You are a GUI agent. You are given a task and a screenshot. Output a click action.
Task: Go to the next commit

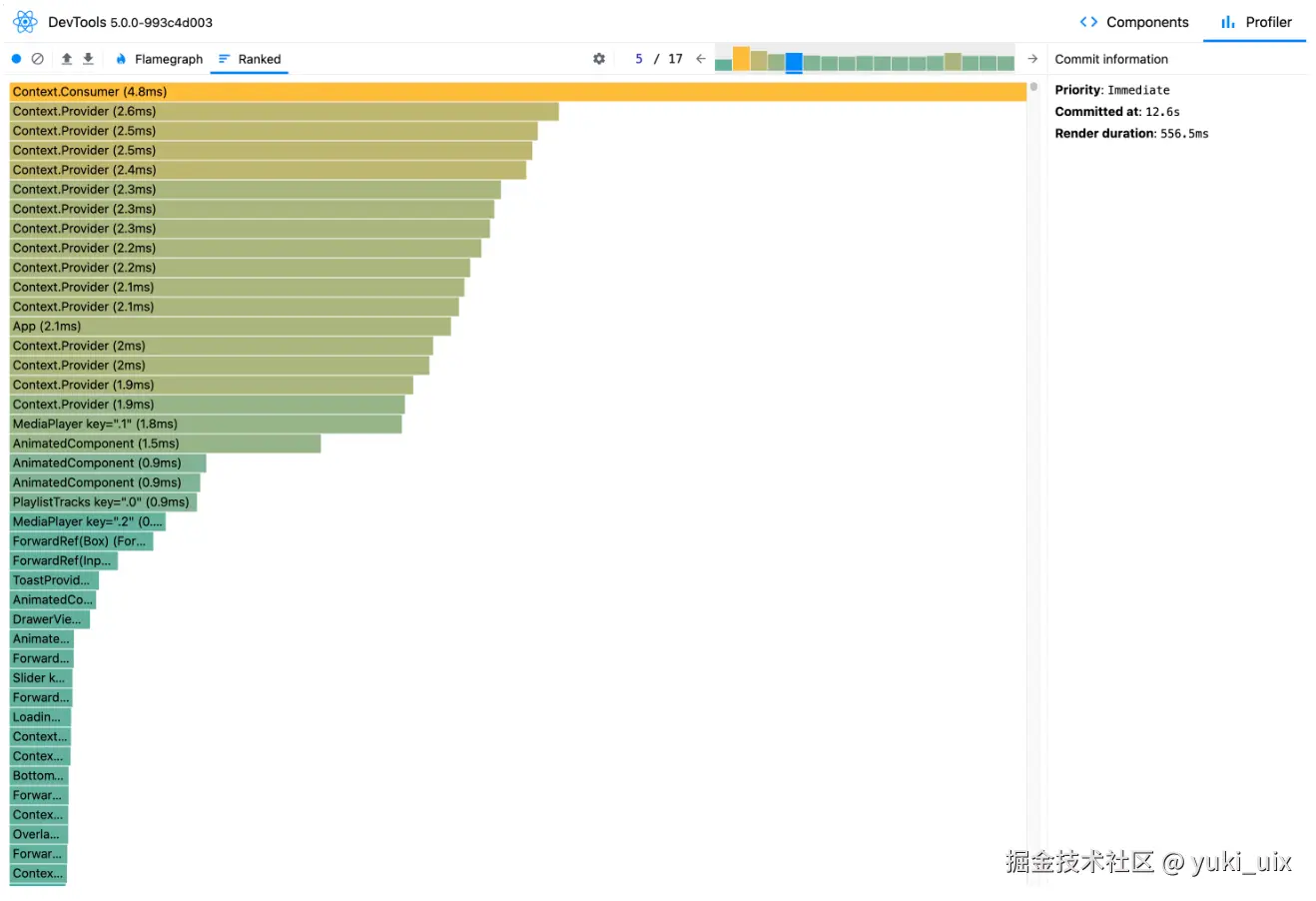pyautogui.click(x=1032, y=59)
